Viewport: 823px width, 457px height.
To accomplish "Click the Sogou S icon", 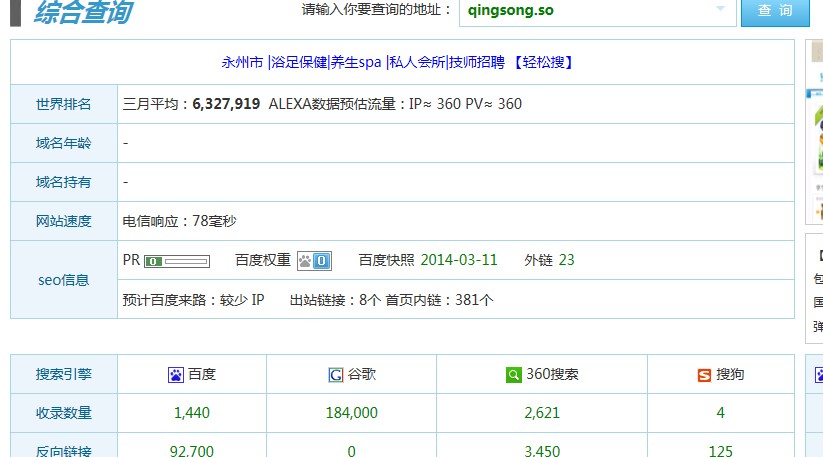I will pyautogui.click(x=704, y=375).
